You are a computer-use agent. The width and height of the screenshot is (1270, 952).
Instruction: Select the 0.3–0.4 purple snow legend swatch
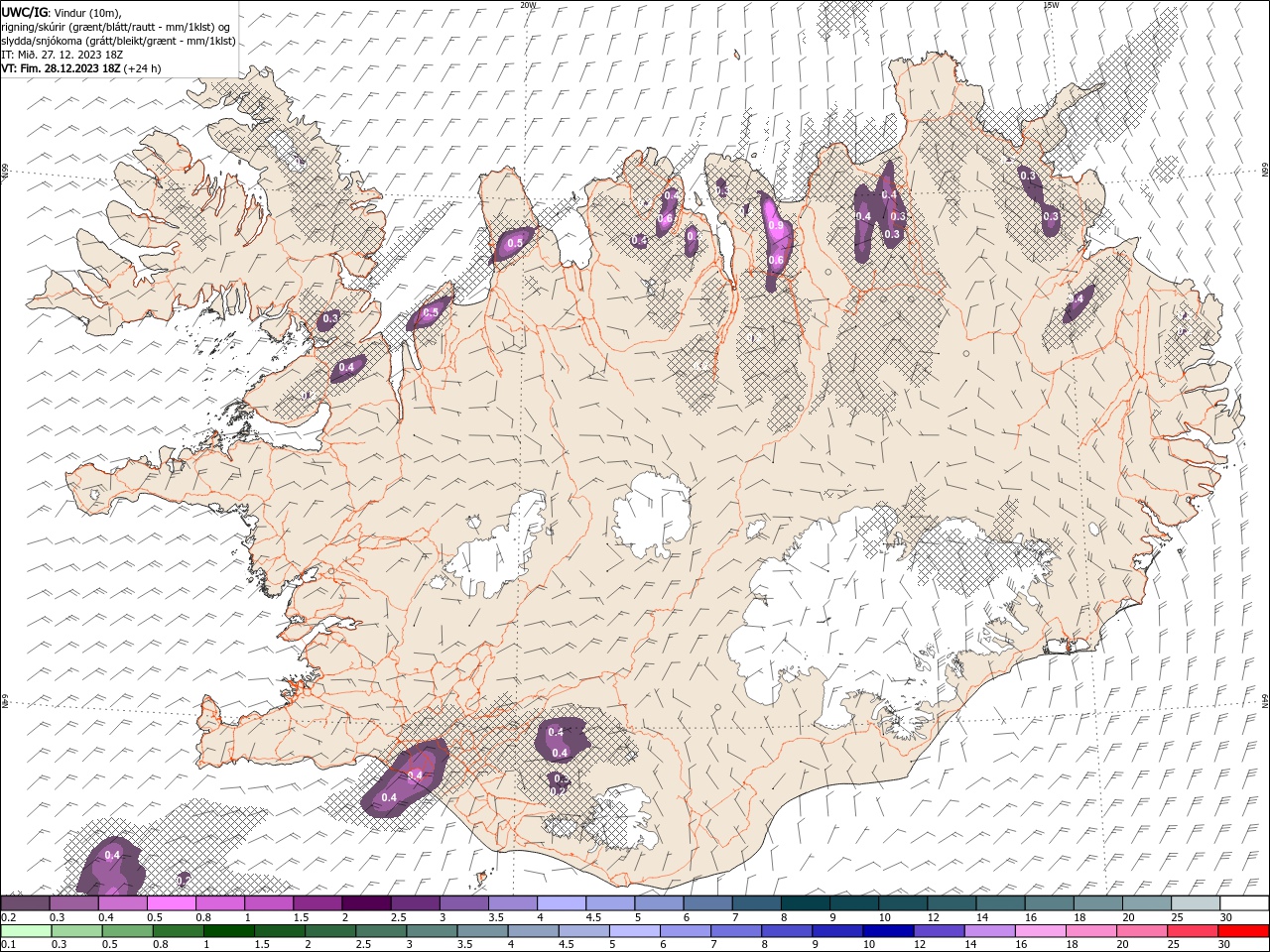(74, 903)
